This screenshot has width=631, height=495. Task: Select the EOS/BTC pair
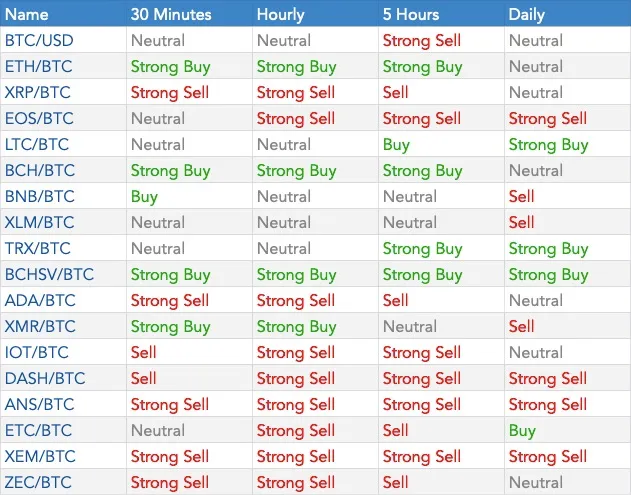click(x=39, y=118)
